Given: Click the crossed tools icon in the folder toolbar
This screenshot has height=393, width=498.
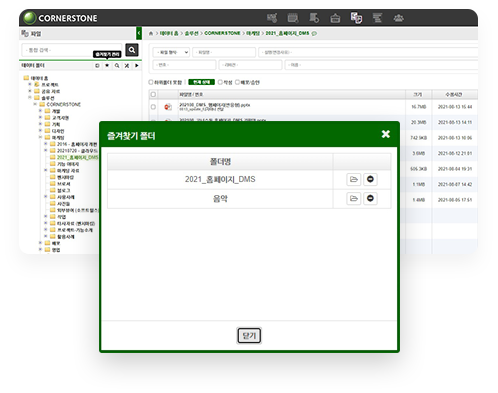Looking at the screenshot, I should click(x=127, y=66).
